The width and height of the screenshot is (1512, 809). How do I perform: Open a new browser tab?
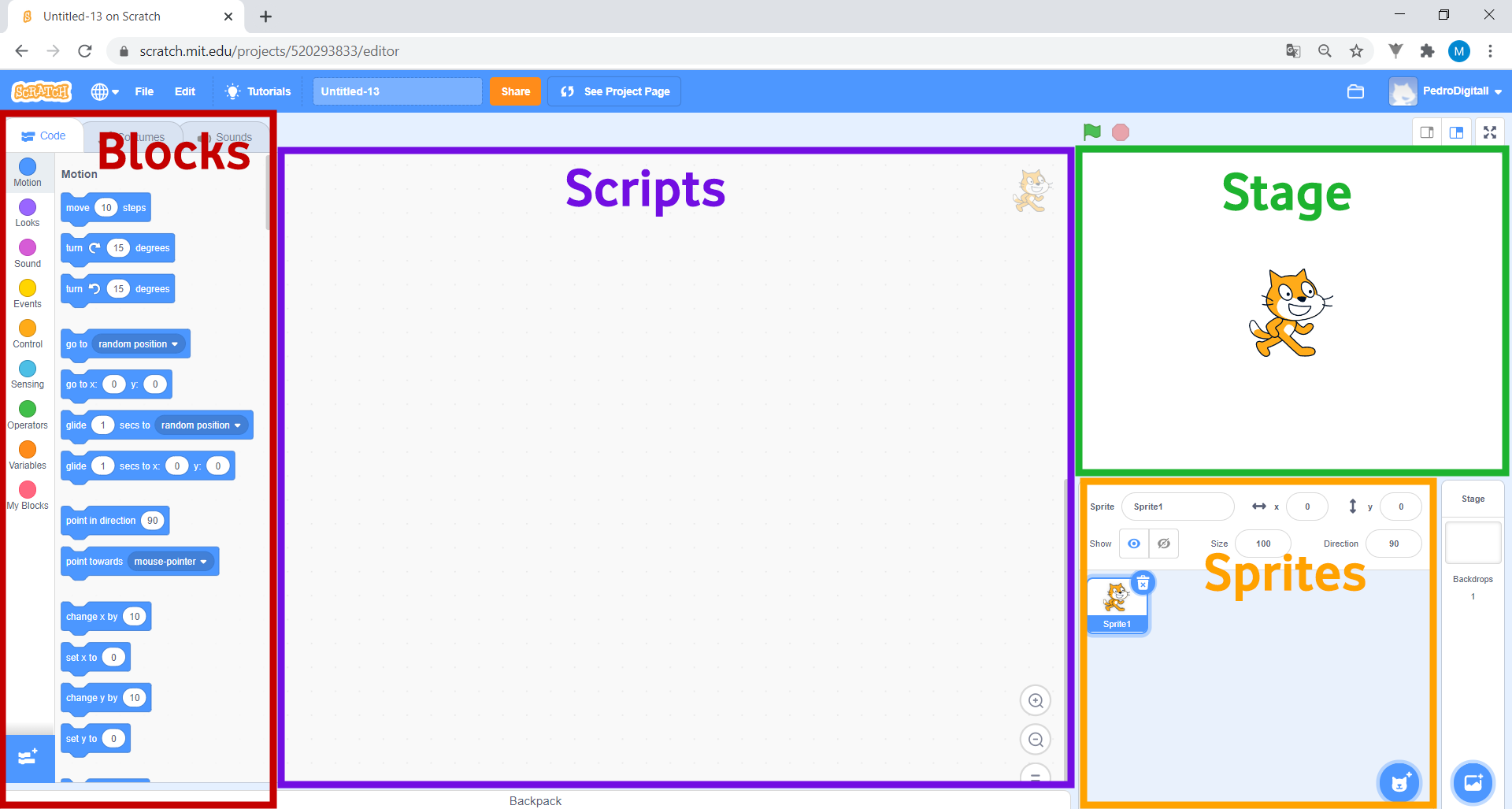coord(266,17)
